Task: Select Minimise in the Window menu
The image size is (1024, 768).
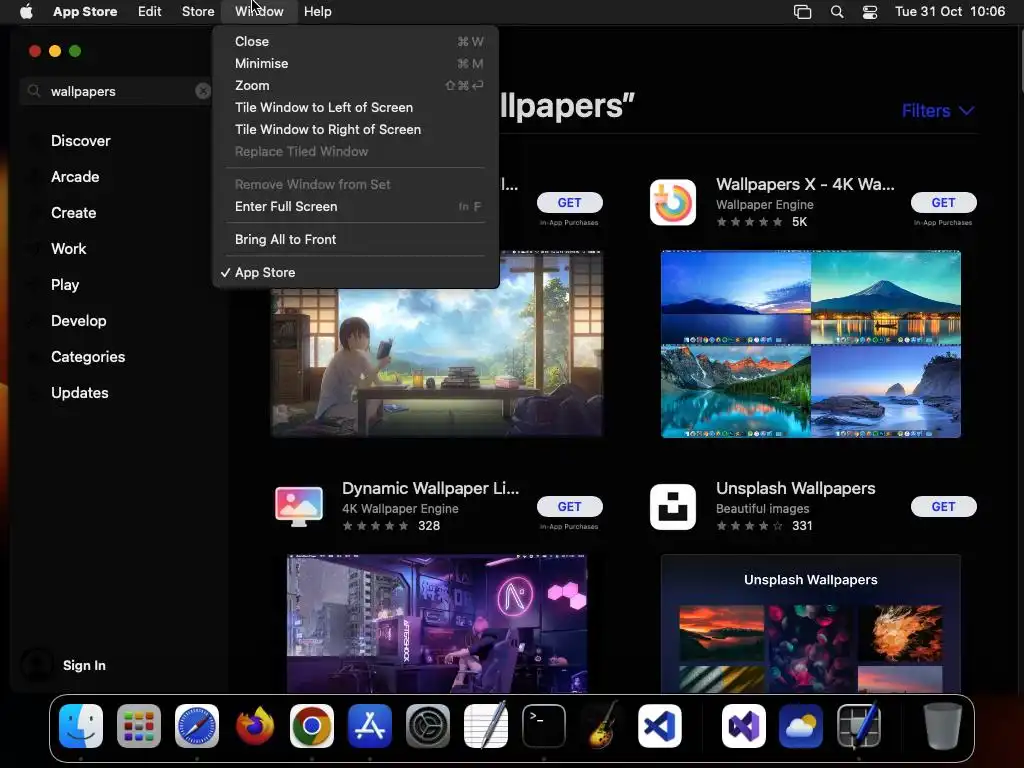Action: (356, 63)
